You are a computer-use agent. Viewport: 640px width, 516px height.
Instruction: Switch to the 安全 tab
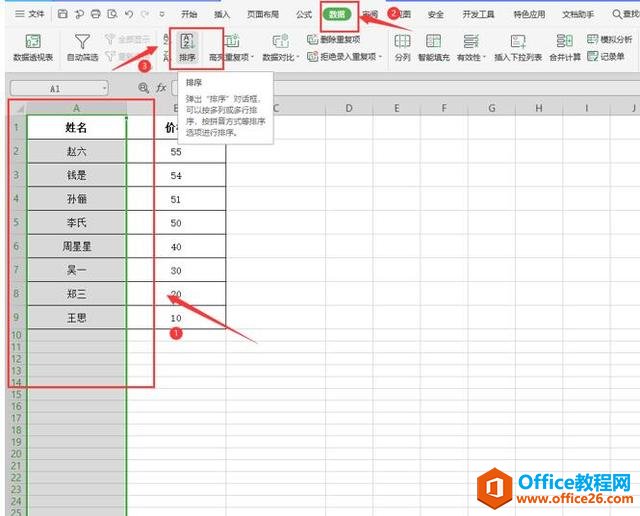tap(436, 14)
